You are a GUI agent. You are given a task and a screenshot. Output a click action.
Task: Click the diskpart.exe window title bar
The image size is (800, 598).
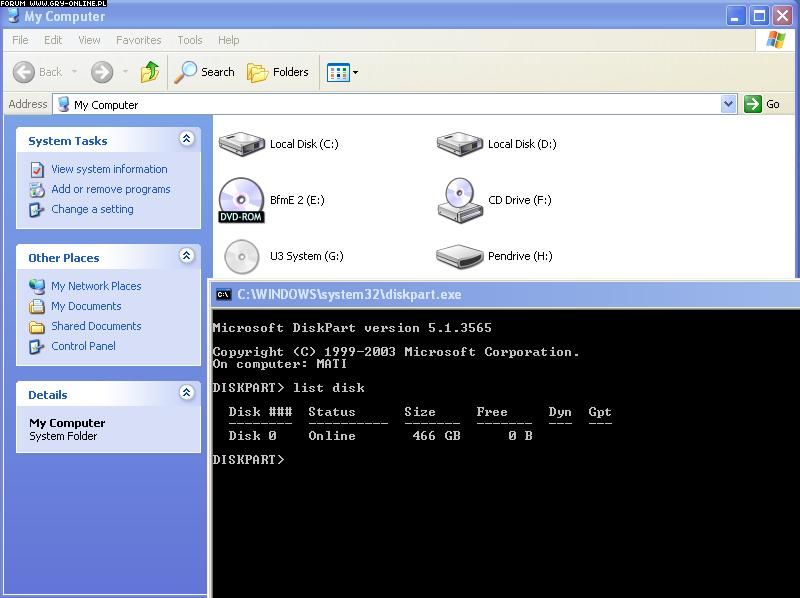pyautogui.click(x=505, y=294)
